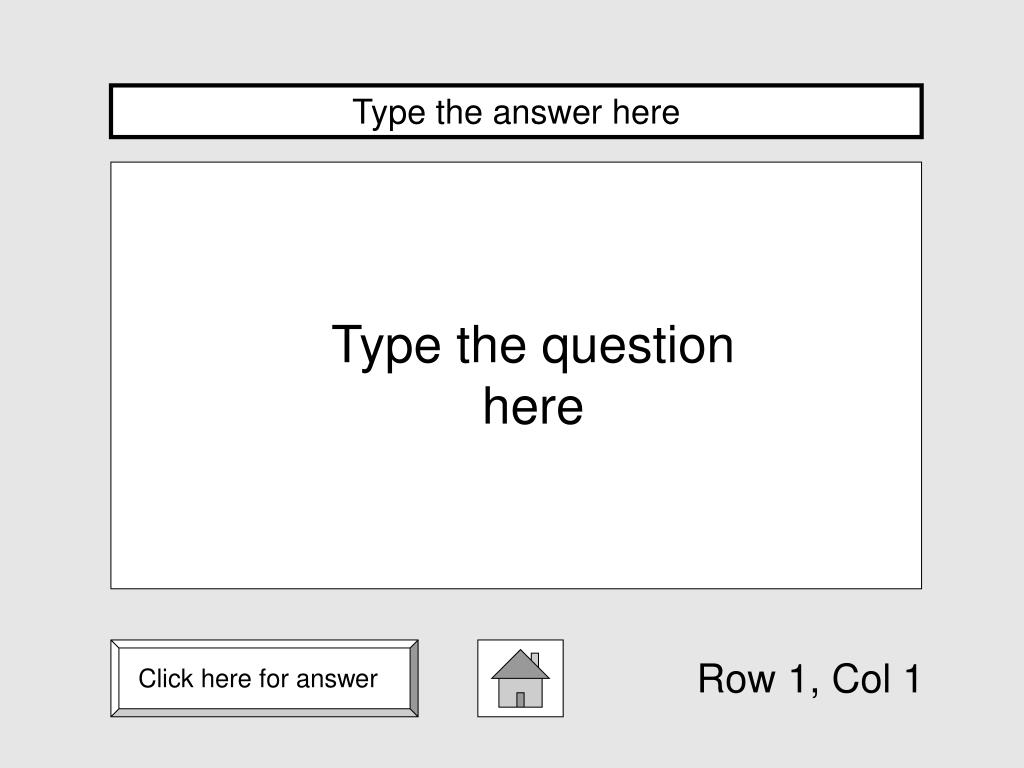The height and width of the screenshot is (768, 1024).
Task: Click the 'Row 1' portion of the label
Action: pos(753,679)
